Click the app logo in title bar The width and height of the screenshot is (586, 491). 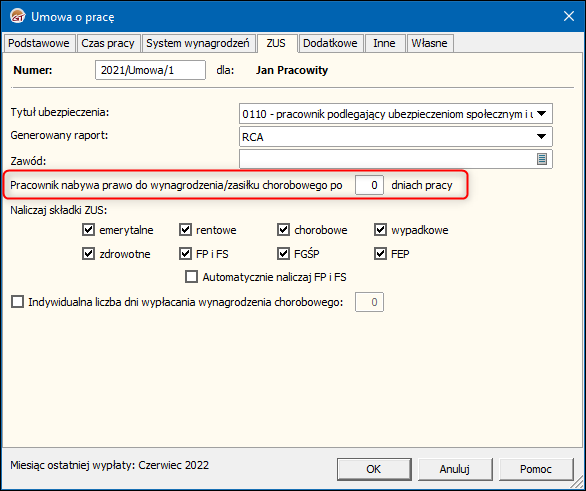point(18,16)
